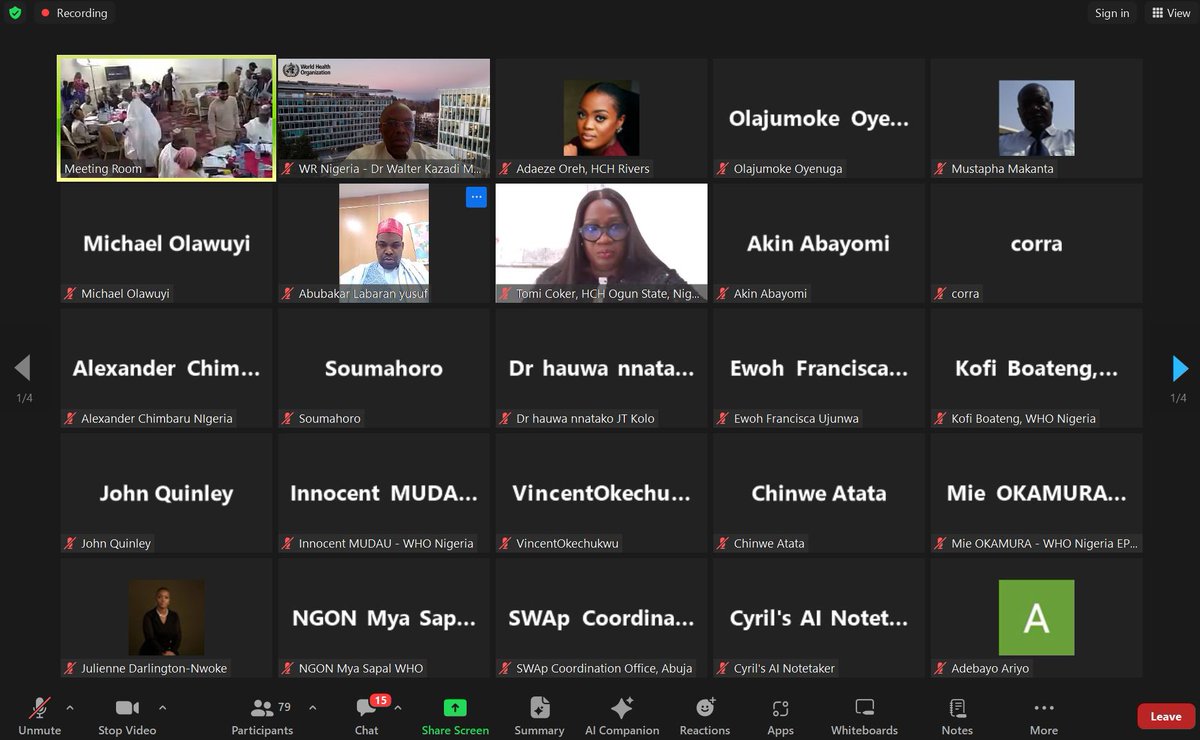Viewport: 1200px width, 740px height.
Task: Click the Innocent MUDAU - WHO Nigeria label
Action: [x=386, y=544]
